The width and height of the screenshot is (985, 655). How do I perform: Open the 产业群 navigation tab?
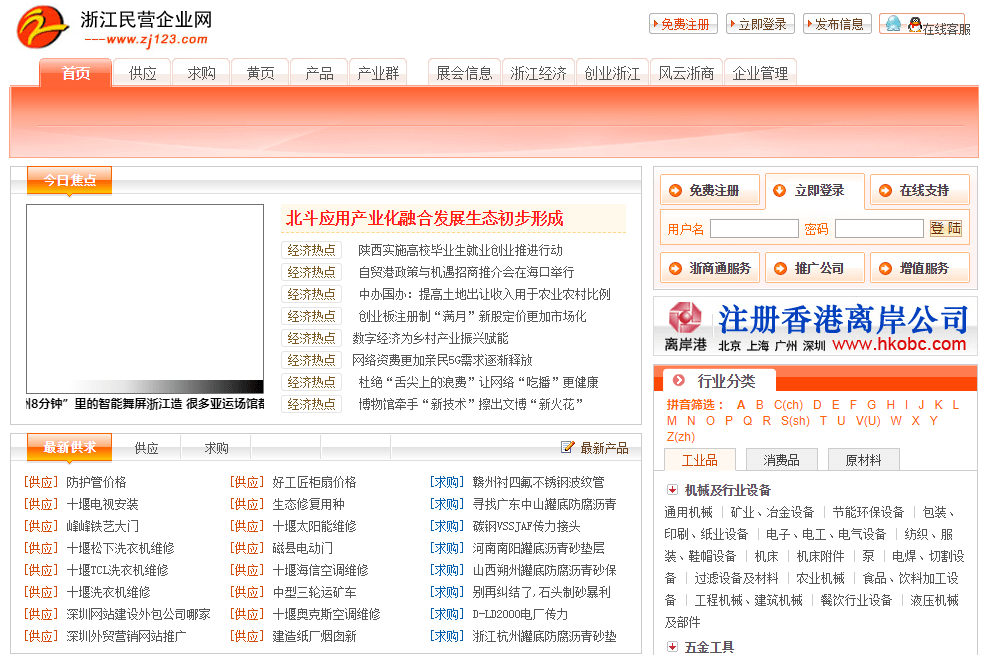click(378, 73)
